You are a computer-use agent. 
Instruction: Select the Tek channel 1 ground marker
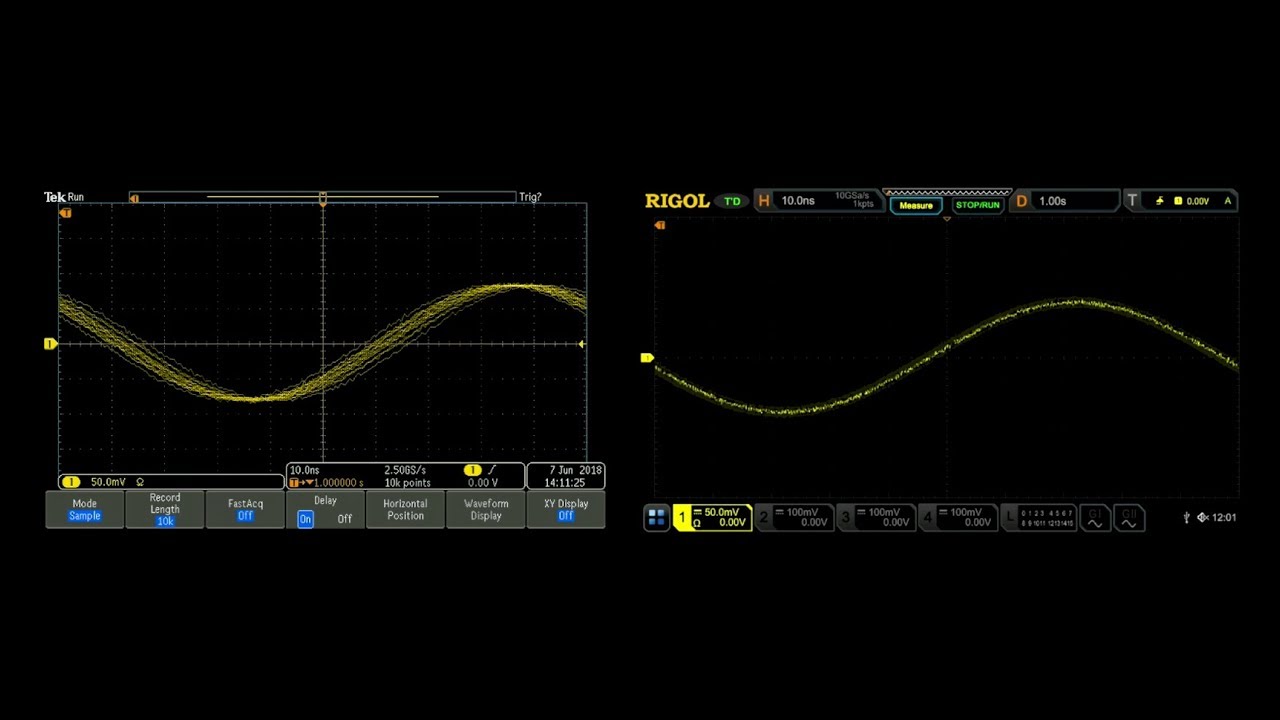[x=50, y=344]
